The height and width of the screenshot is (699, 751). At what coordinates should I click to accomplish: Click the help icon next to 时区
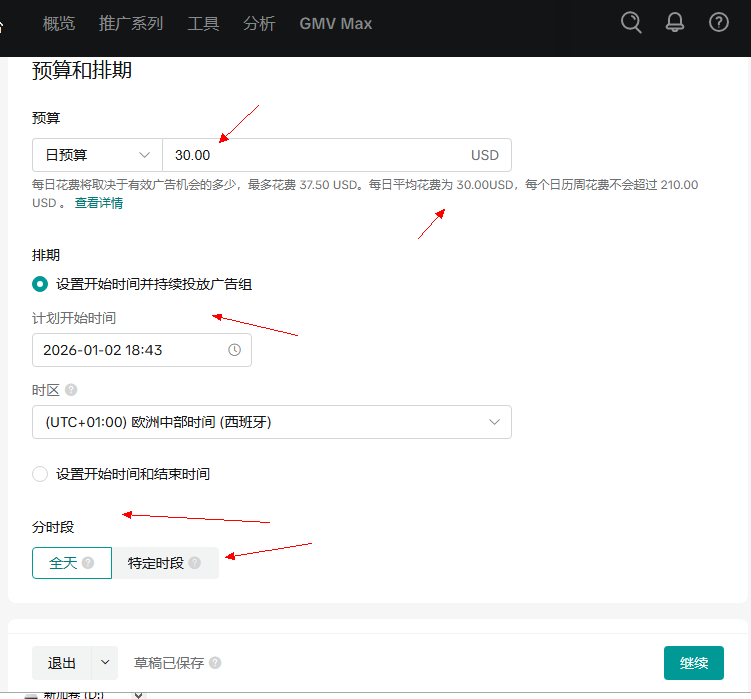pos(71,390)
